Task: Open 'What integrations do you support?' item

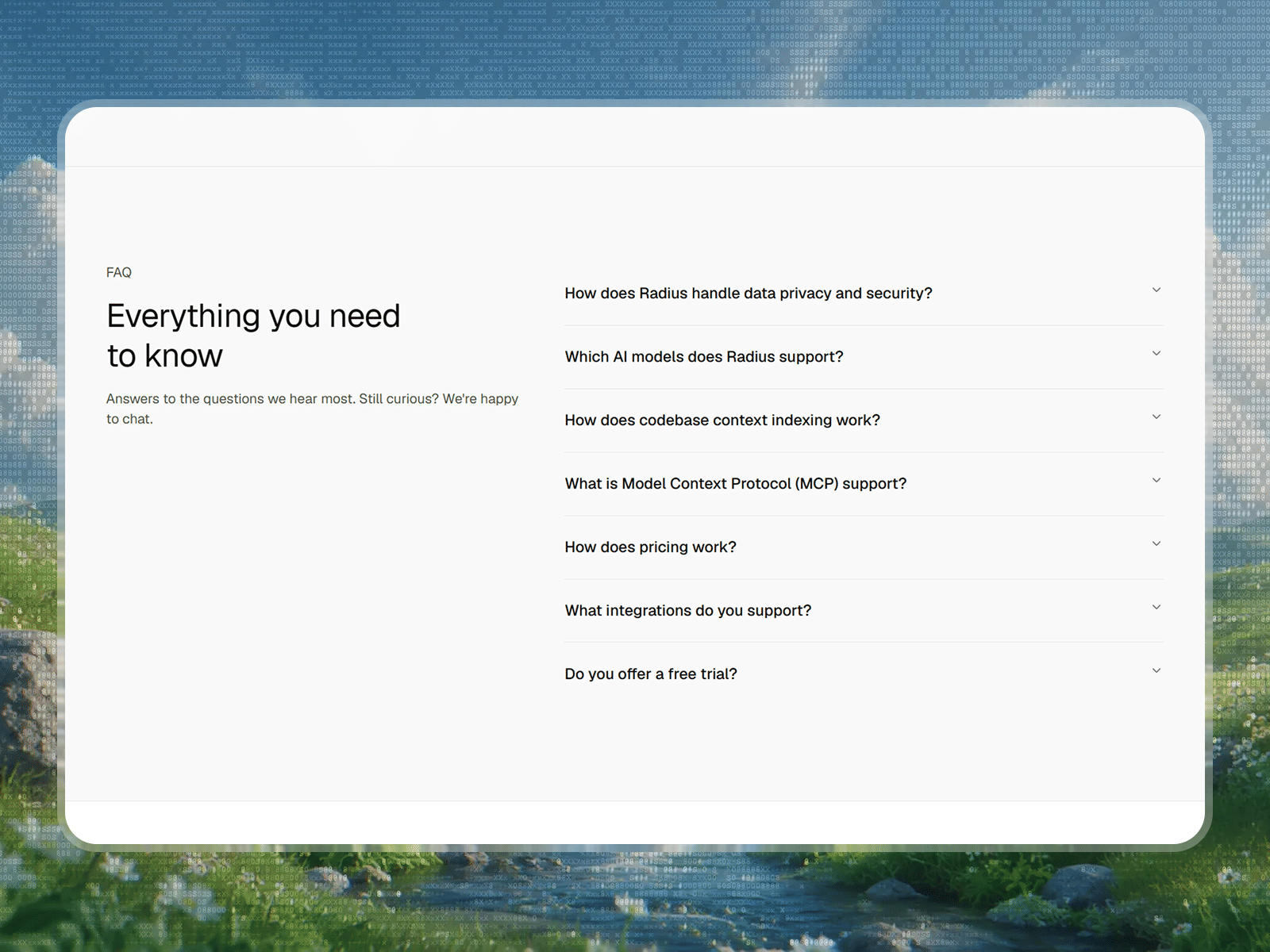Action: pos(688,611)
